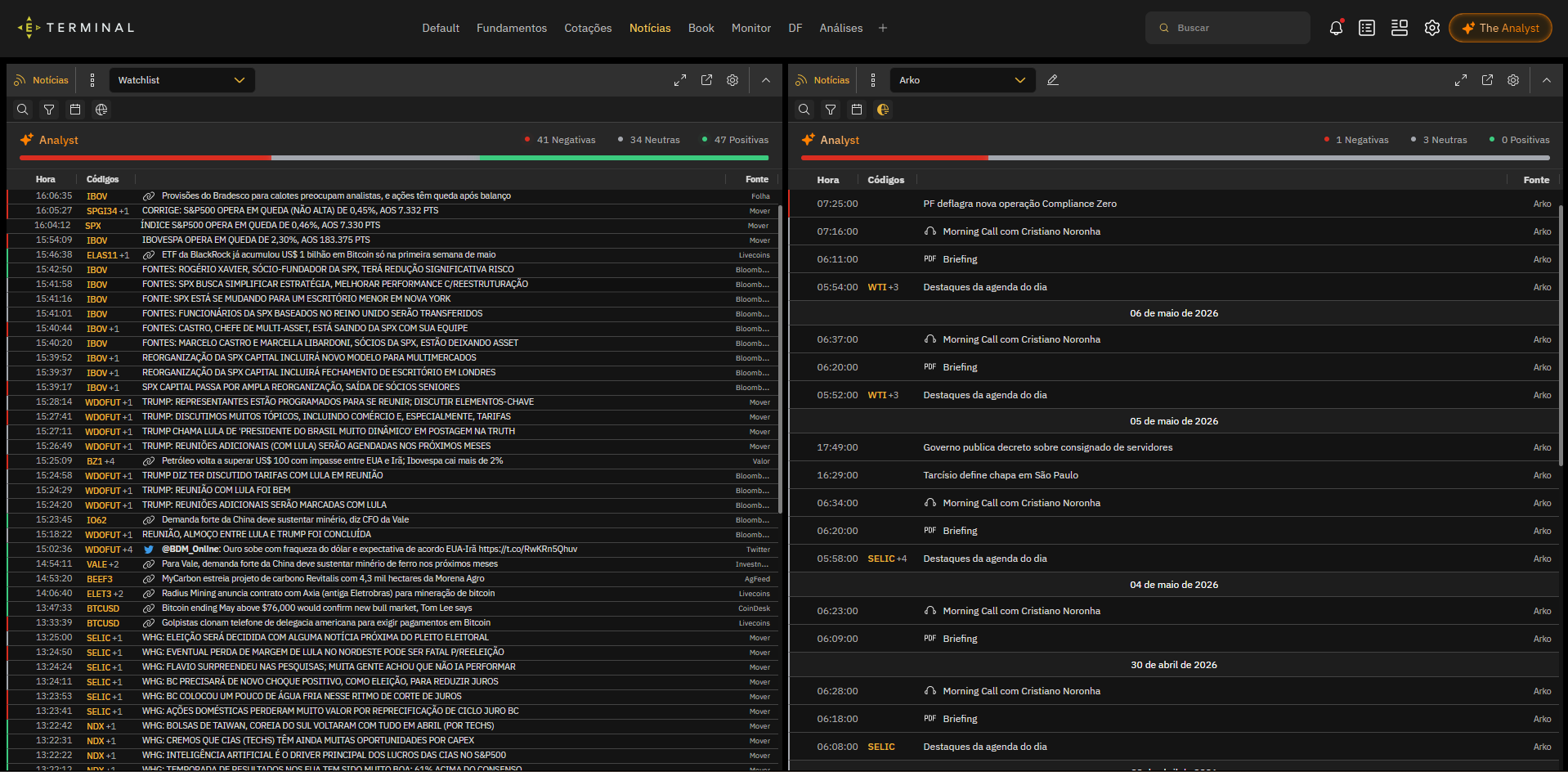Open calendar picker in Watchlist panel

click(75, 110)
